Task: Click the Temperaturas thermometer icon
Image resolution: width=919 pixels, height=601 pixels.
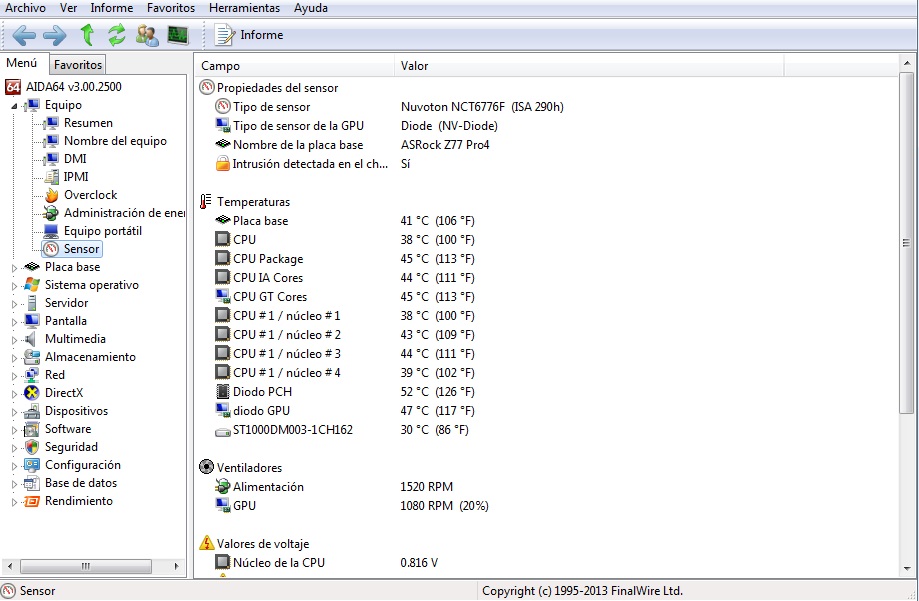Action: coord(206,202)
